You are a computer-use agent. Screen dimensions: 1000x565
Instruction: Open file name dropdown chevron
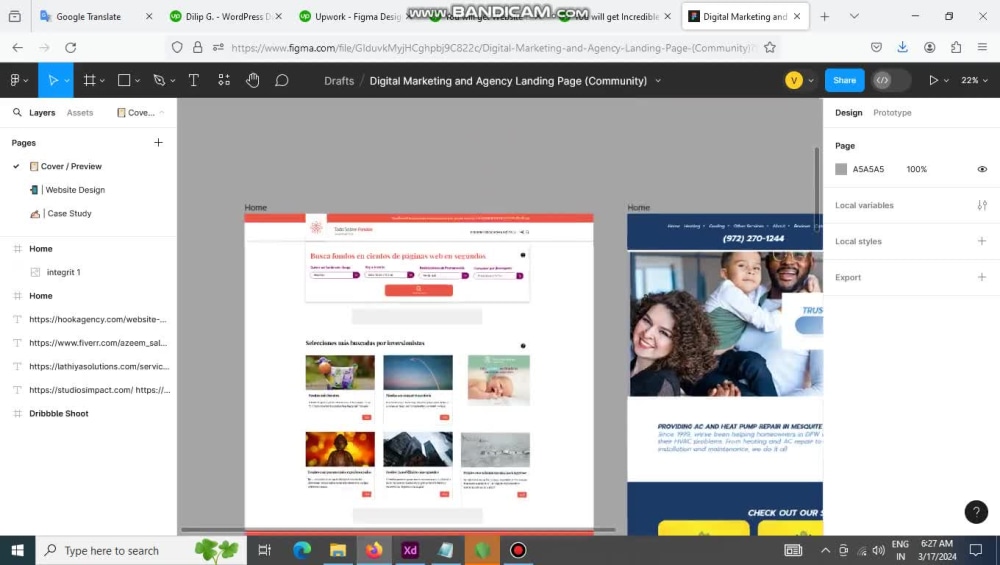coord(658,81)
